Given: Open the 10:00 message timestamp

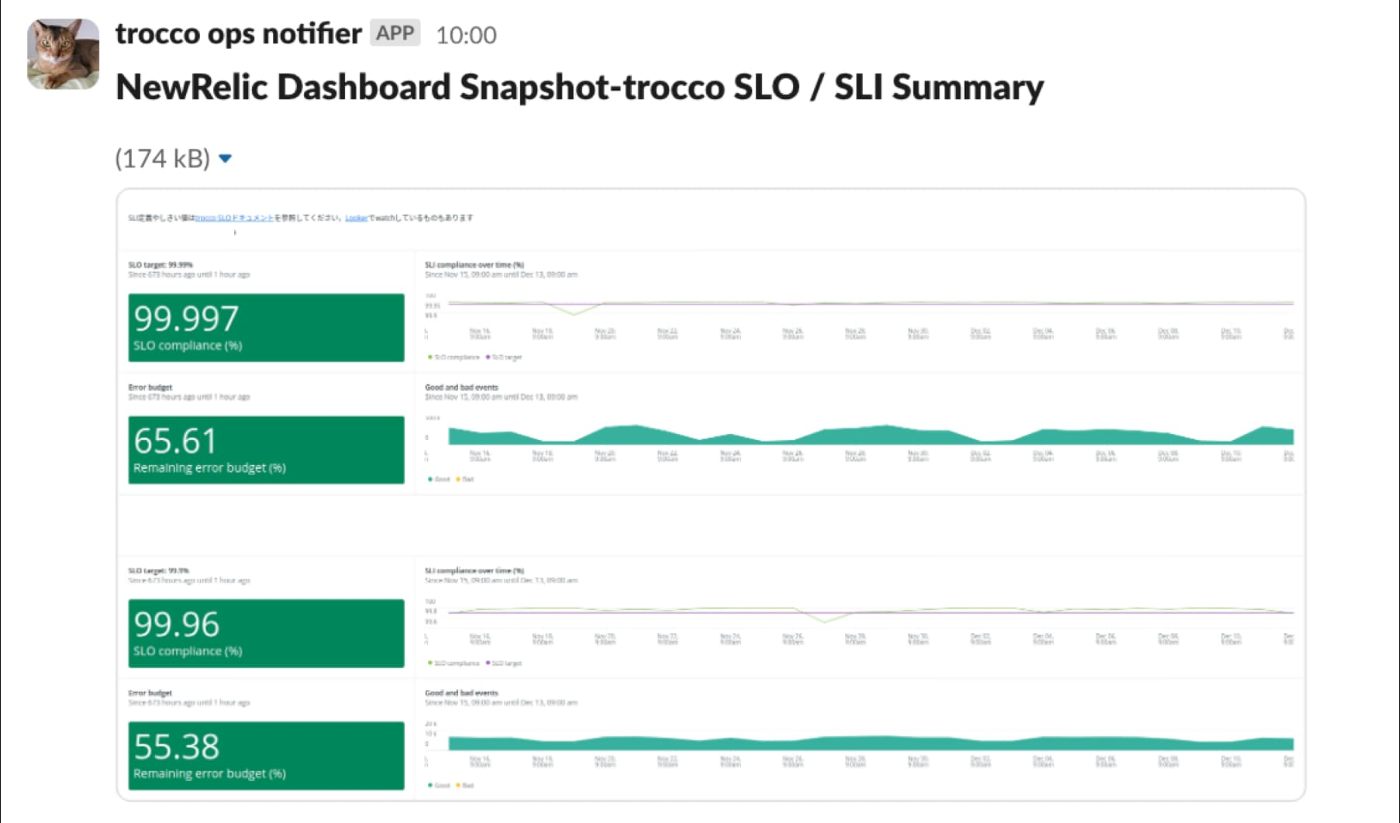Looking at the screenshot, I should tap(466, 35).
